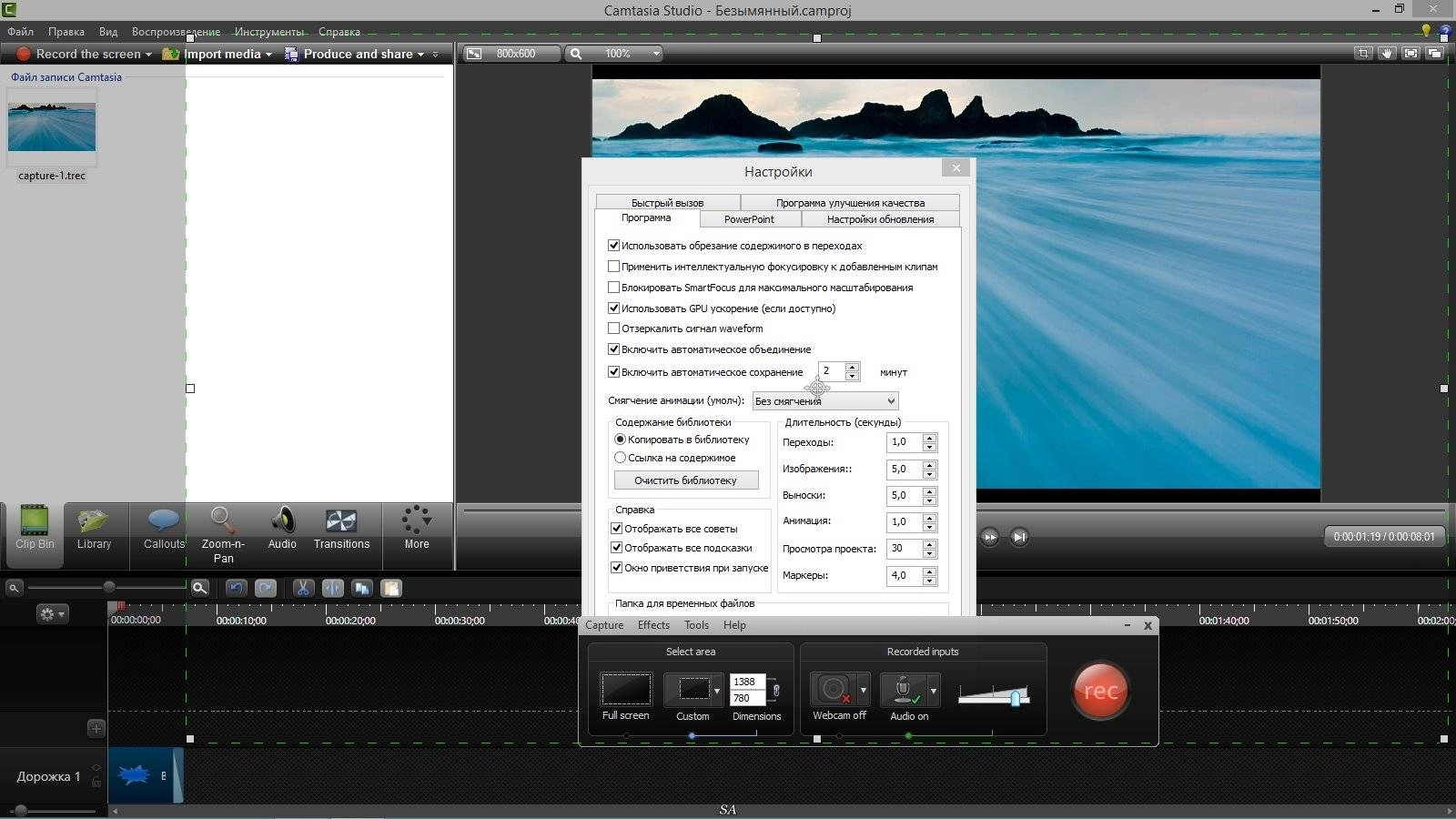Open the 'Файл' menu
The width and height of the screenshot is (1456, 819).
point(20,32)
